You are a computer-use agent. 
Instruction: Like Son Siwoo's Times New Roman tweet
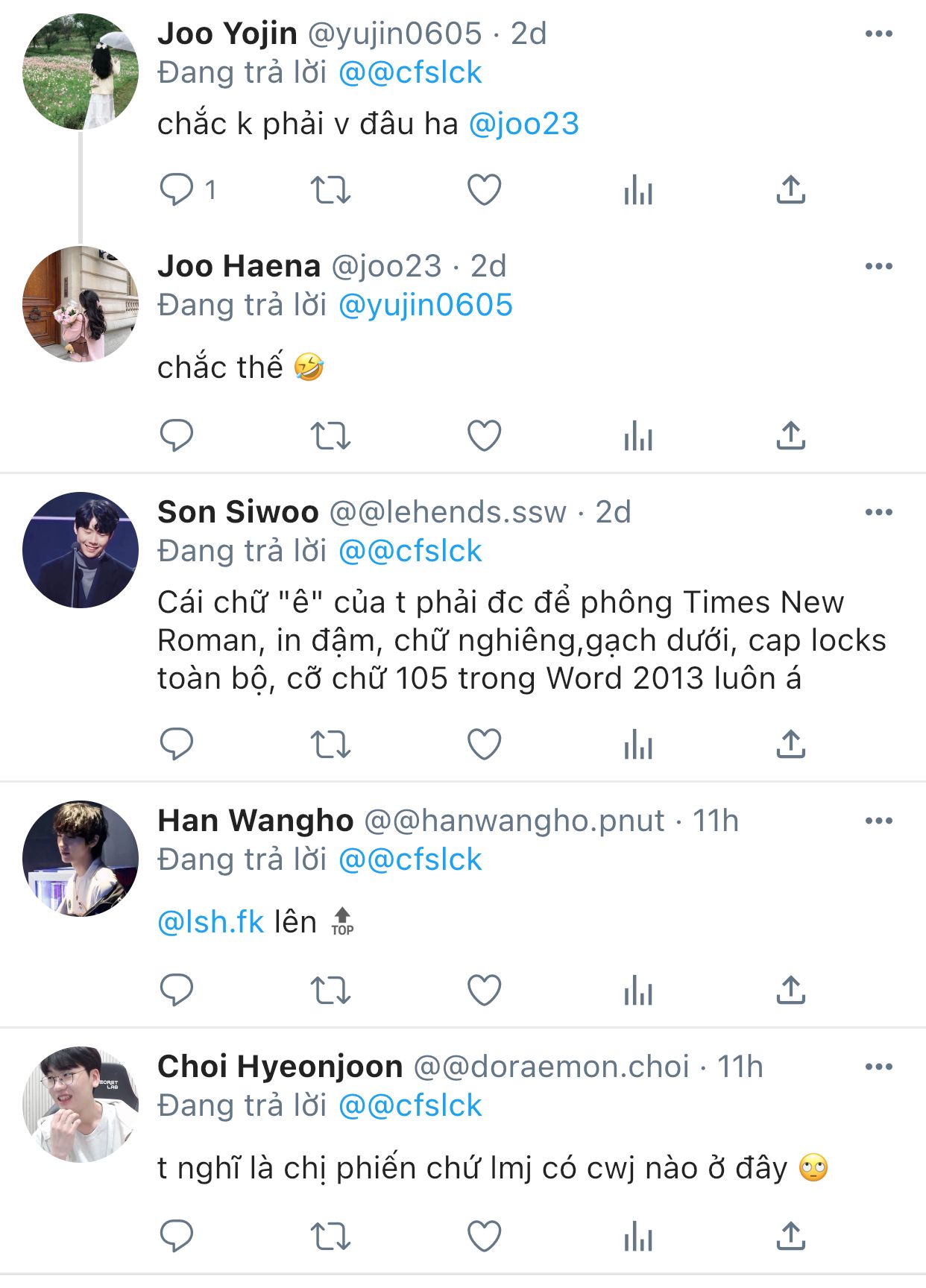click(484, 744)
